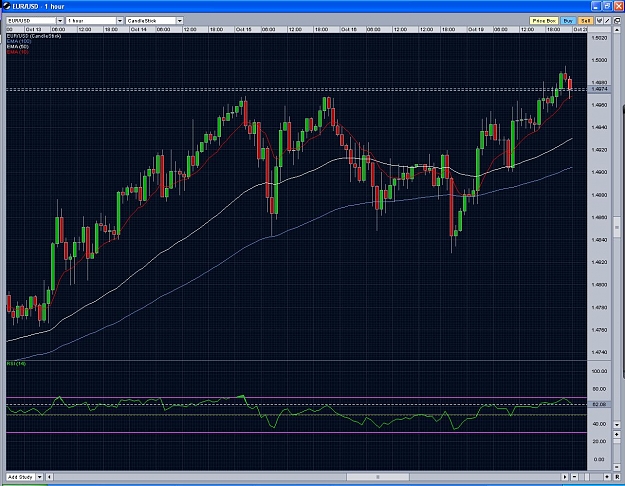625x486 pixels.
Task: Click the horizontal scrollbar left arrow
Action: point(49,477)
